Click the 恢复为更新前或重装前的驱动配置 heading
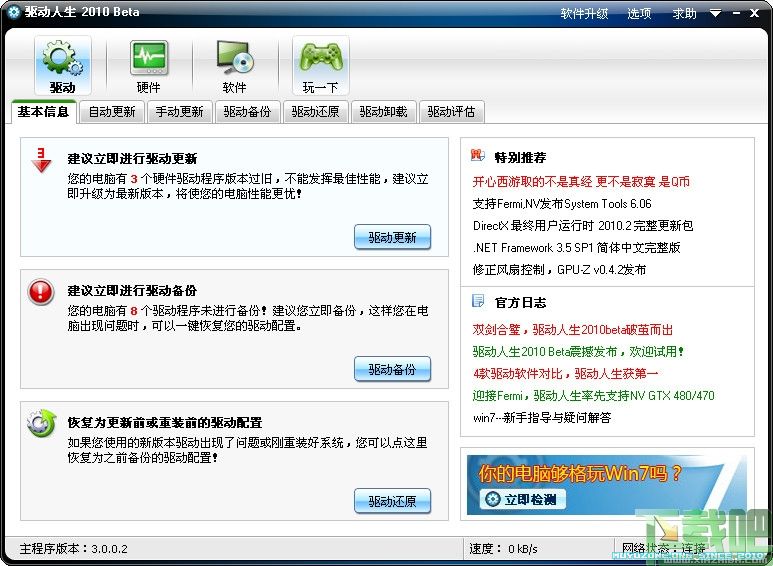This screenshot has width=773, height=566. point(165,423)
